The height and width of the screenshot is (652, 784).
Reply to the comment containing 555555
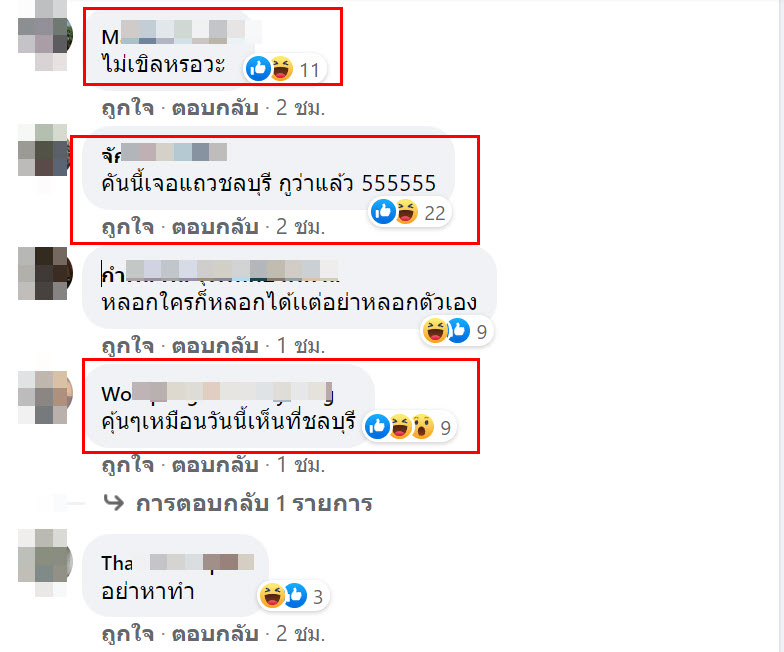[215, 226]
